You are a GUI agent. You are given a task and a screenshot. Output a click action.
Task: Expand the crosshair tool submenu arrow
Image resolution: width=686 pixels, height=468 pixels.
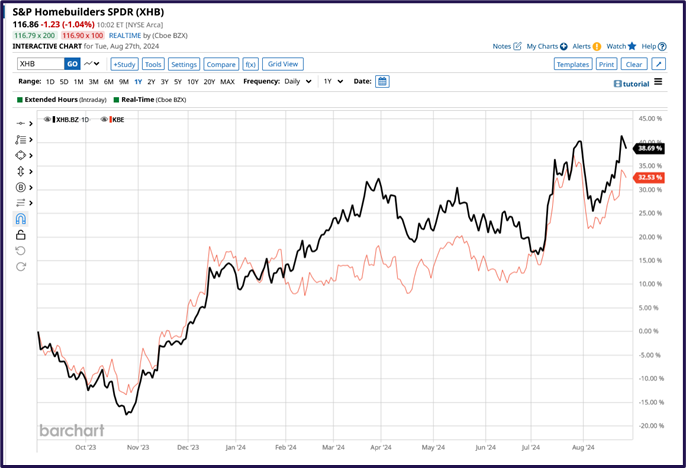coord(31,124)
